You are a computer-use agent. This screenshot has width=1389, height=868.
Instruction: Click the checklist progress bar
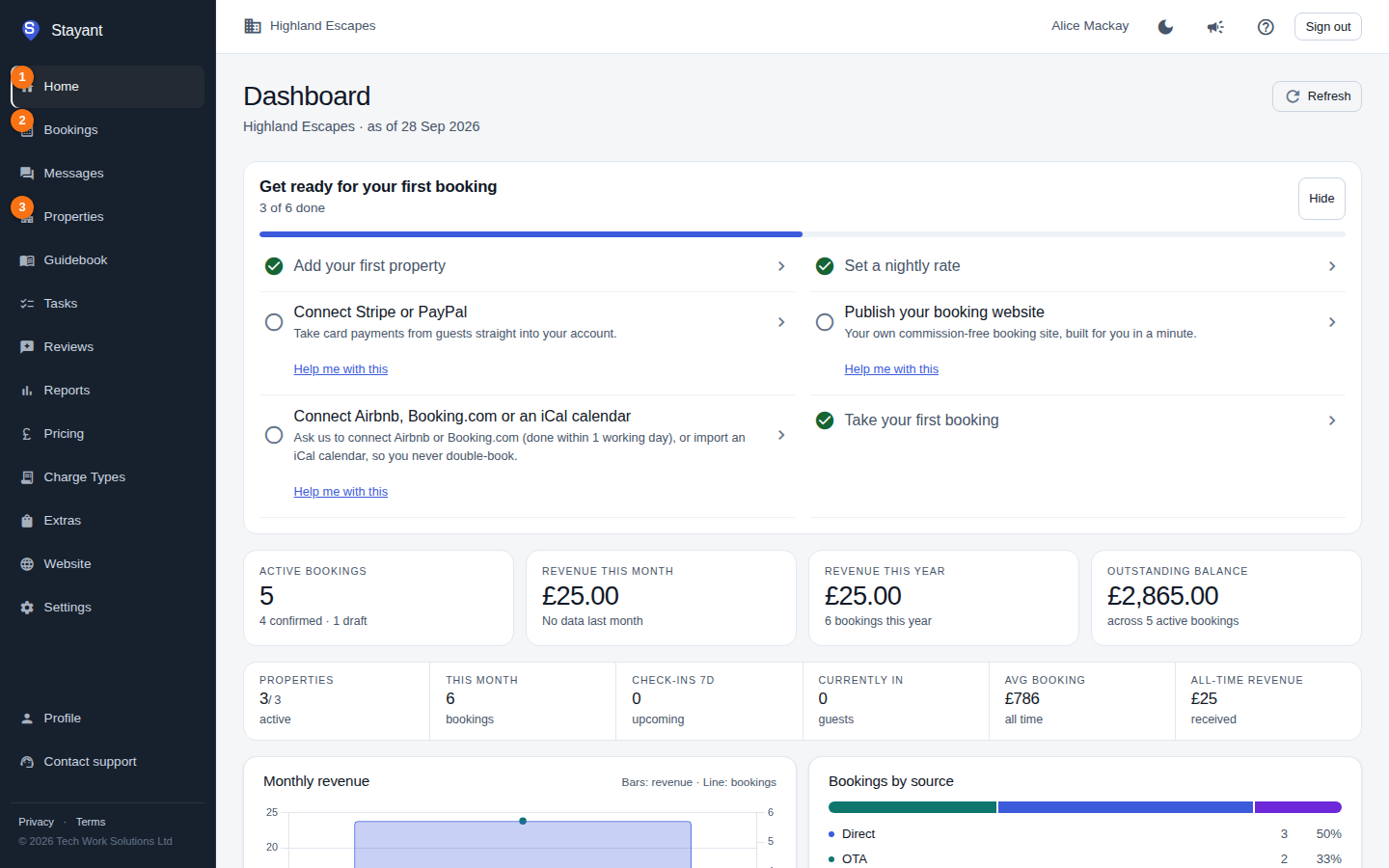tap(803, 234)
